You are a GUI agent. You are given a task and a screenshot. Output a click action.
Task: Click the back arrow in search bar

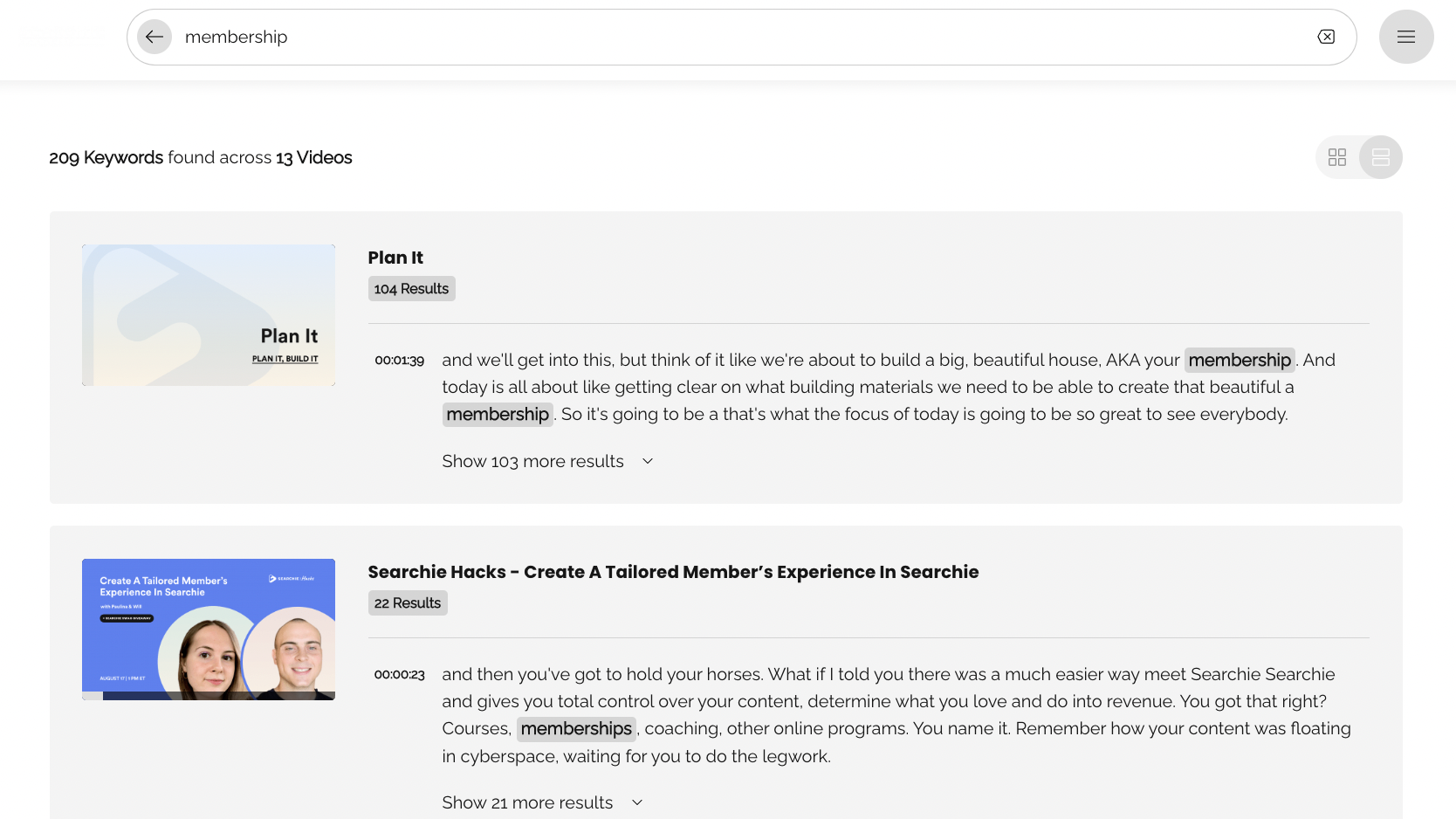tap(155, 37)
